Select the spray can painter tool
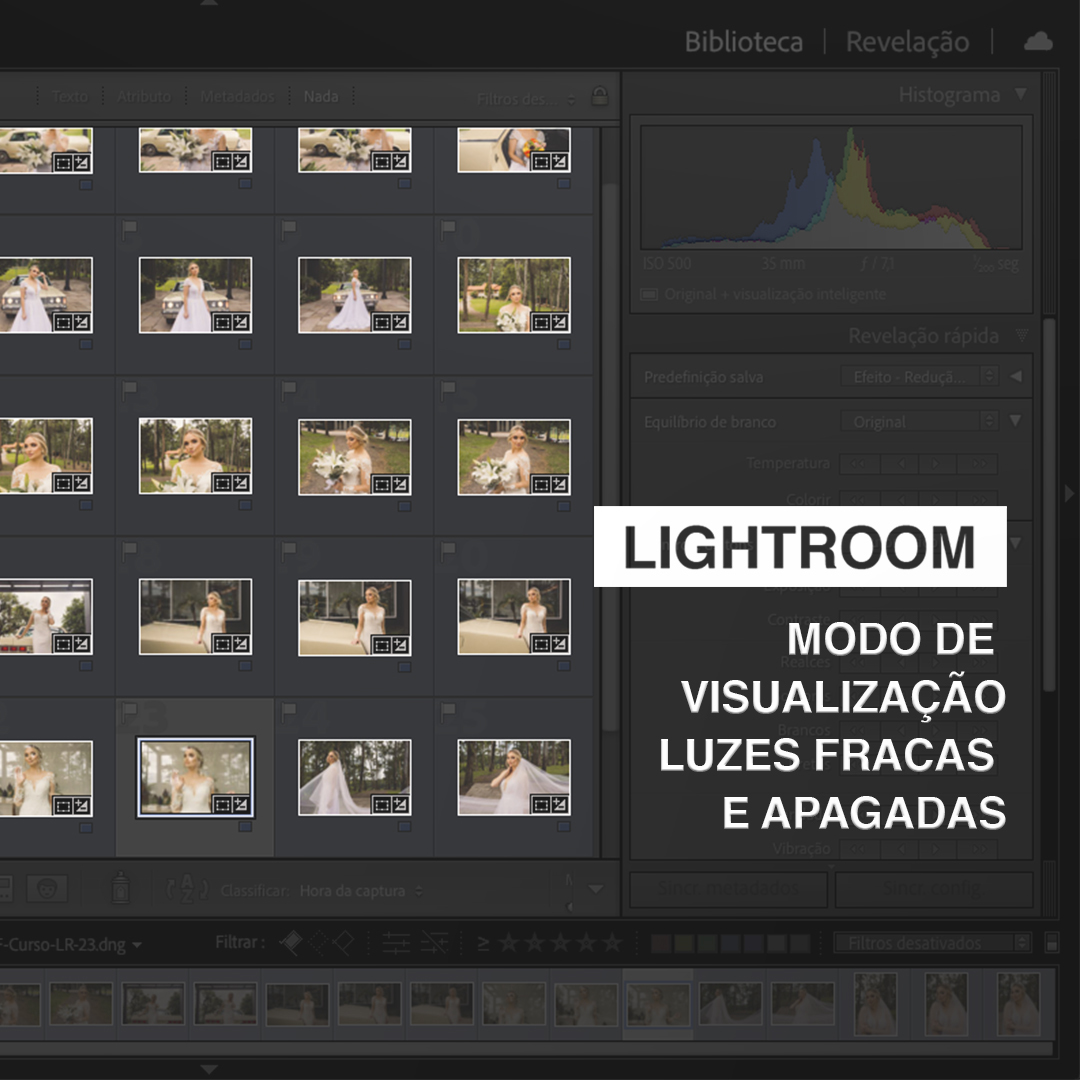1080x1080 pixels. [x=120, y=888]
